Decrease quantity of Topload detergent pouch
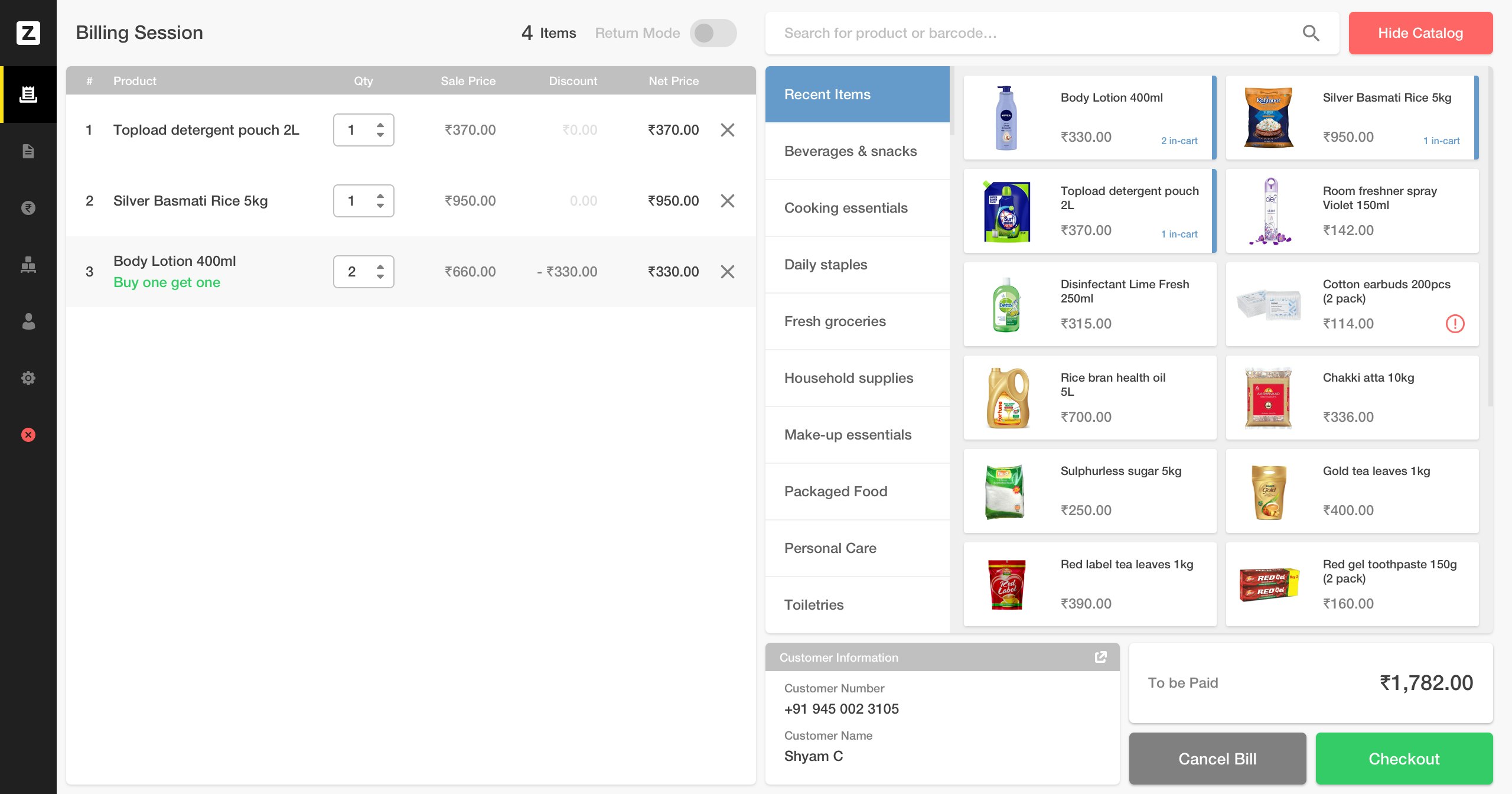1512x794 pixels. 380,135
